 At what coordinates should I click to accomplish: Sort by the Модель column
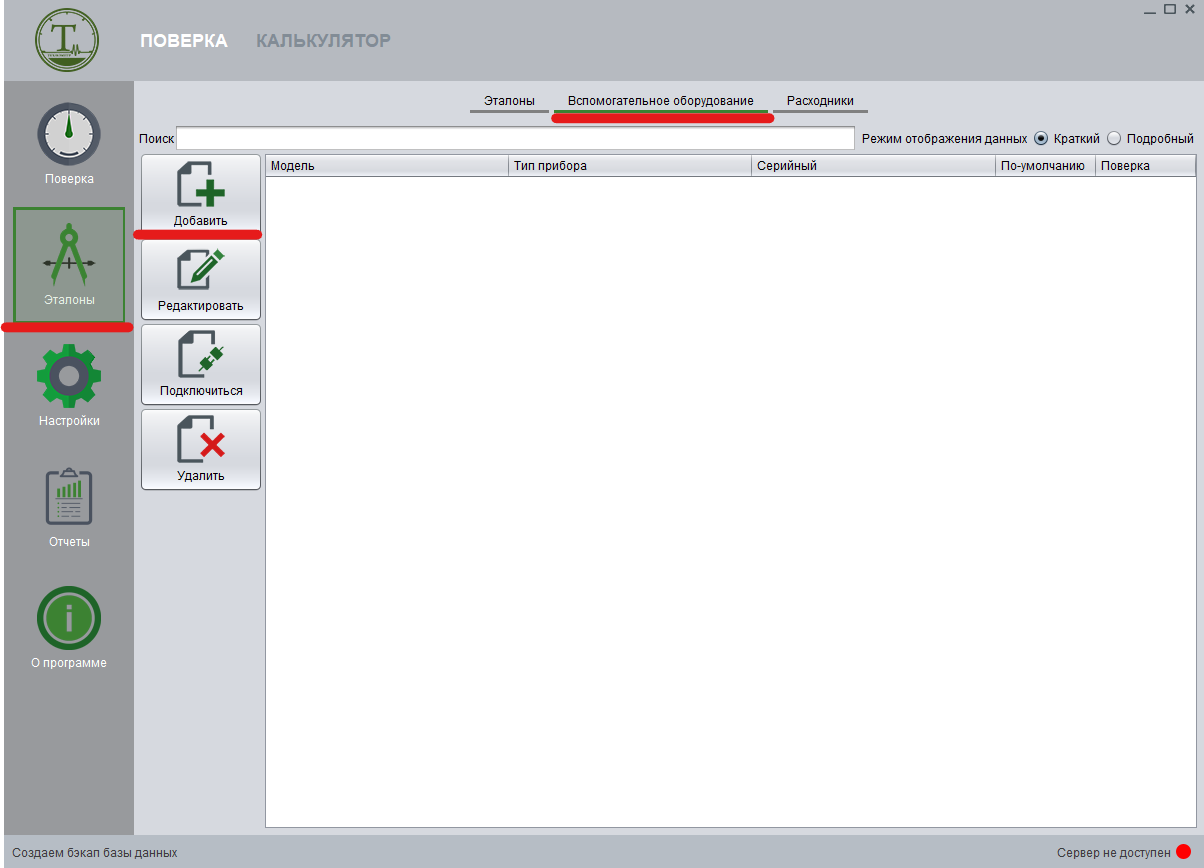coord(385,165)
